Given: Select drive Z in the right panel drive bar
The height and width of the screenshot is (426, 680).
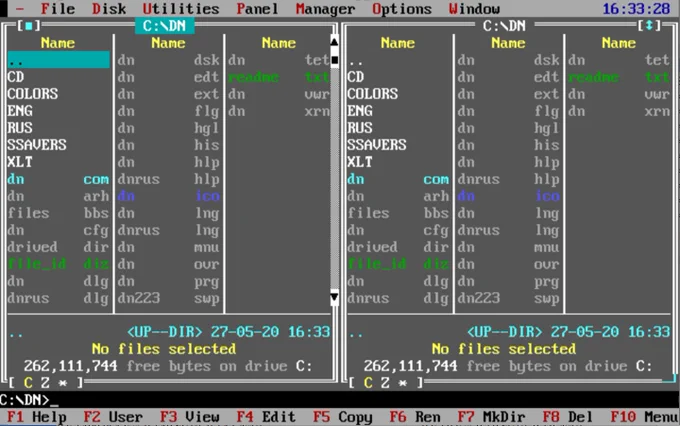Looking at the screenshot, I should tap(385, 383).
